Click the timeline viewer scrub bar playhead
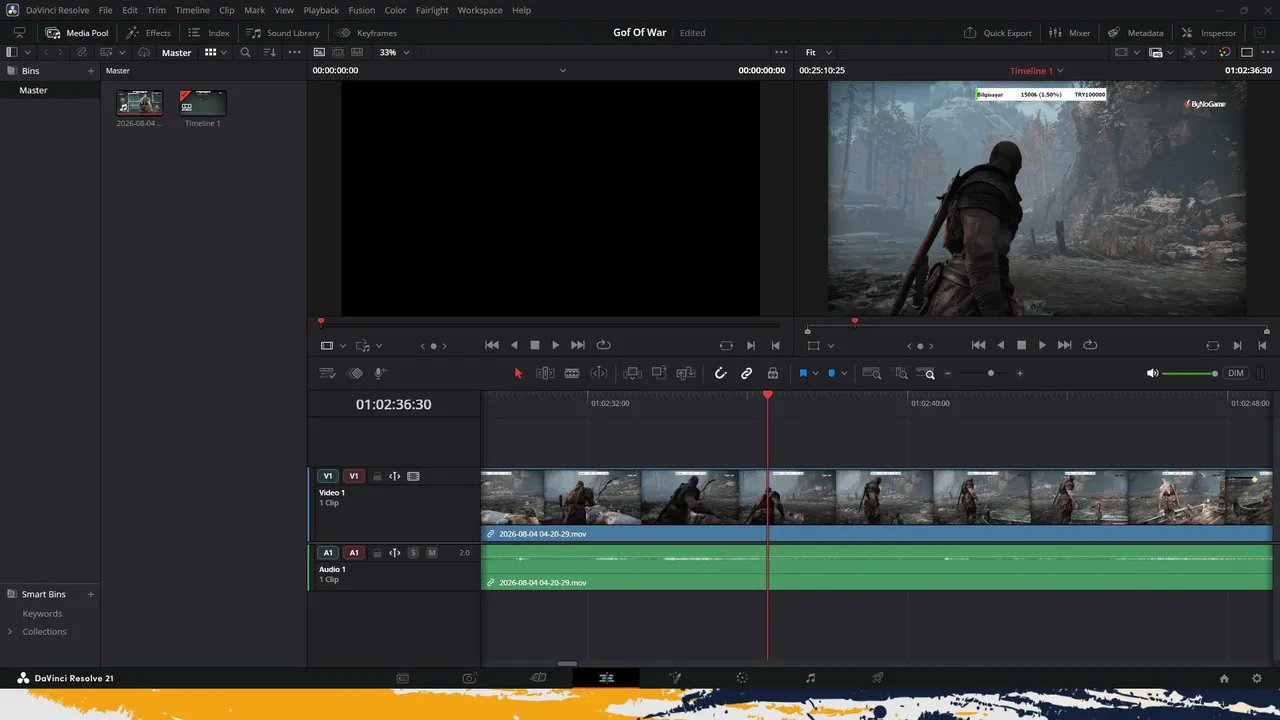The image size is (1280, 720). 855,321
